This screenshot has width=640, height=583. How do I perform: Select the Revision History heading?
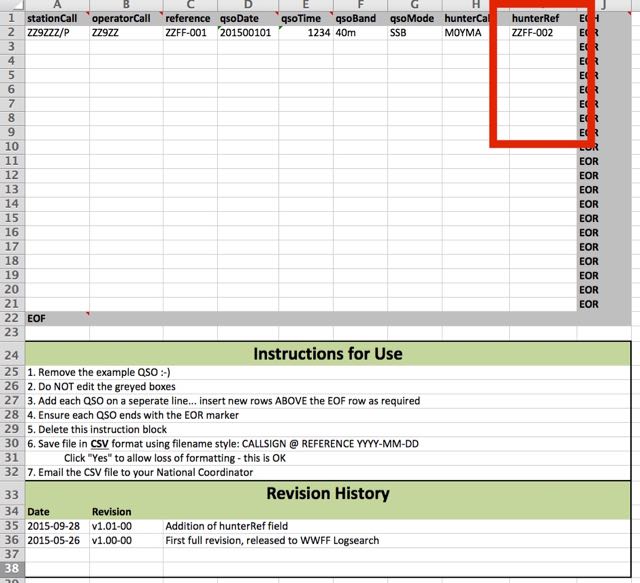click(x=328, y=493)
